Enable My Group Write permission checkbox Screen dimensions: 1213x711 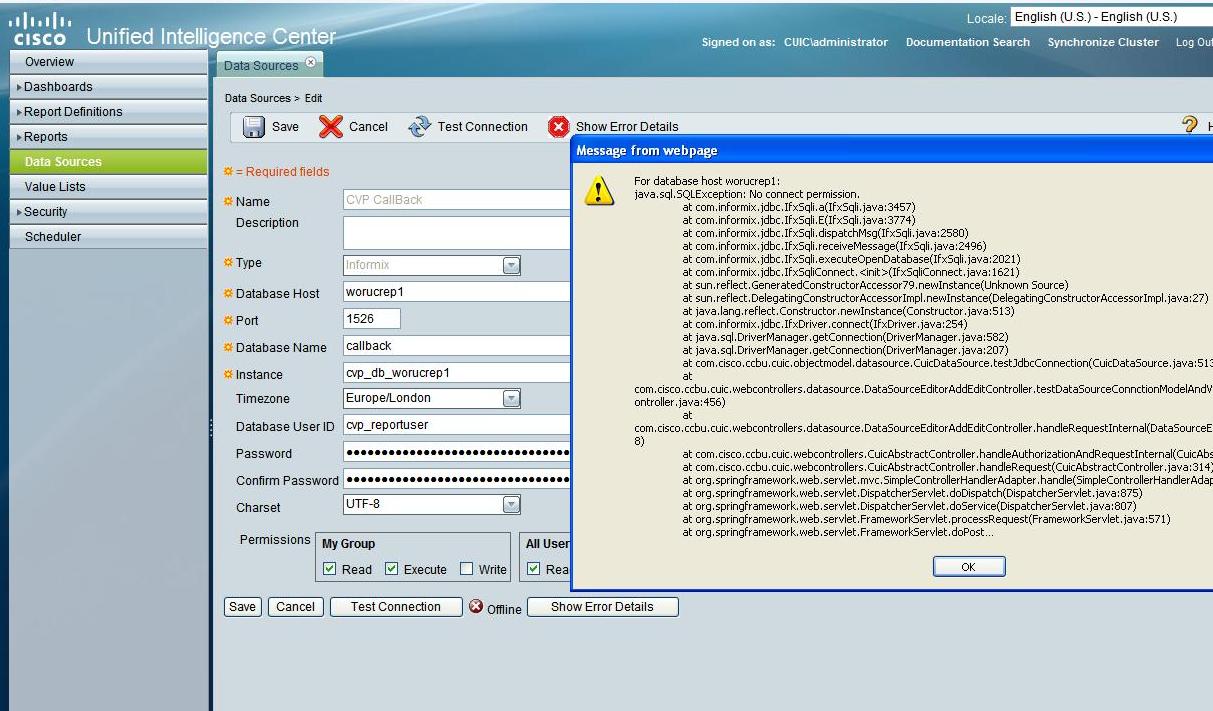(x=467, y=569)
